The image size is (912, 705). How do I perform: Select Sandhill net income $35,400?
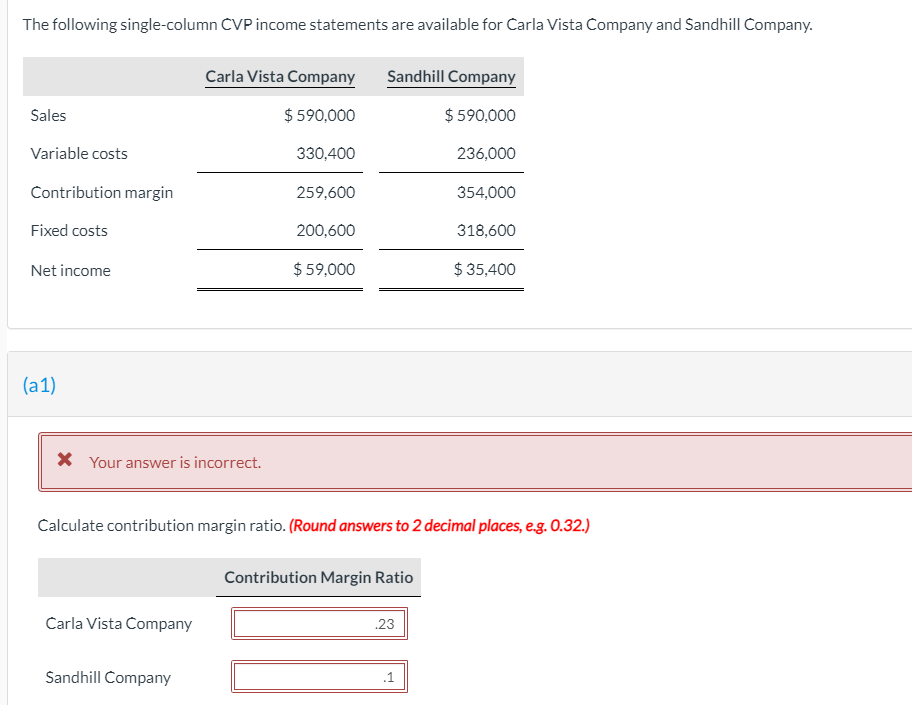484,269
